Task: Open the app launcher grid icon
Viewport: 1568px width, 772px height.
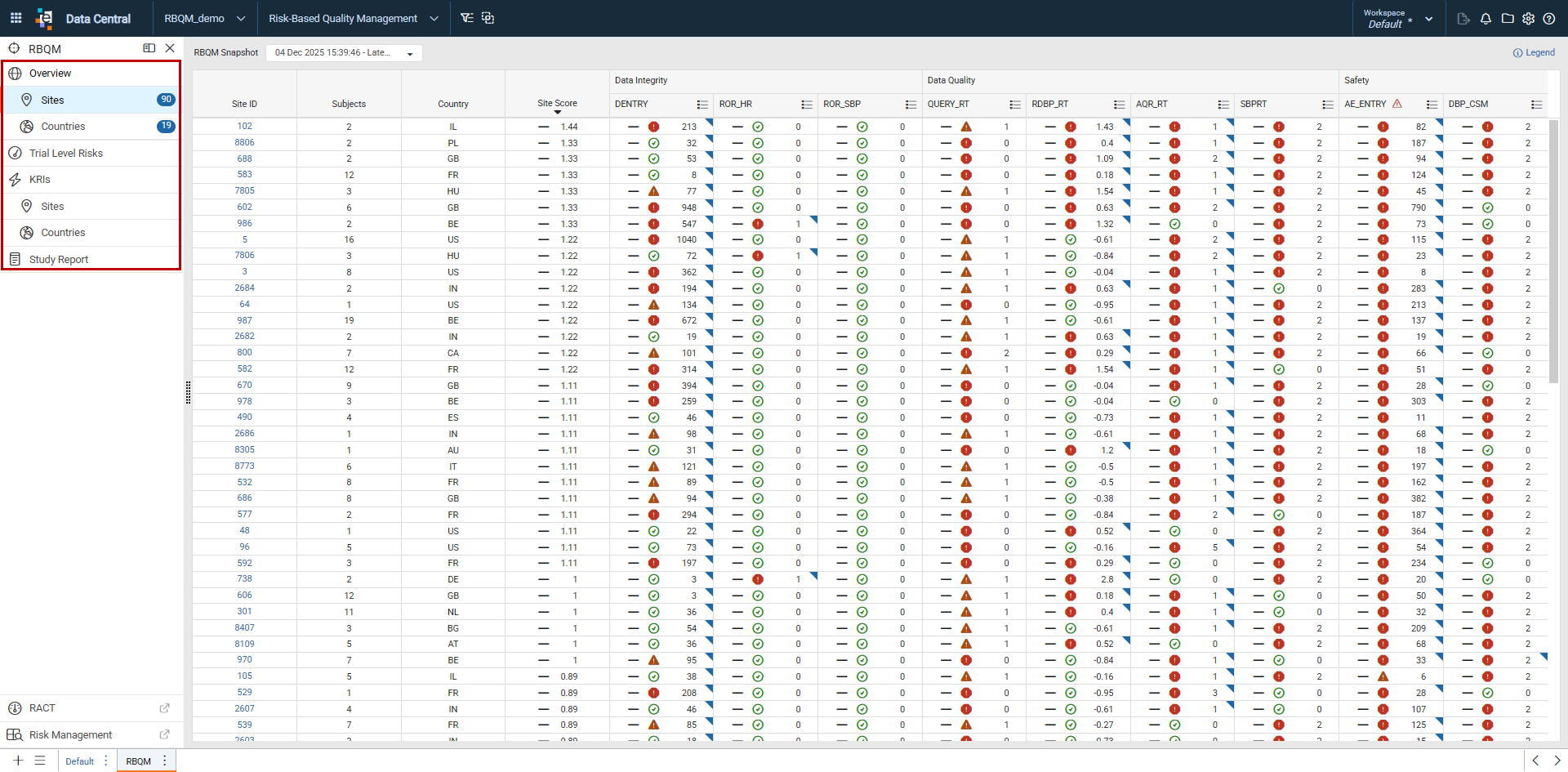Action: pos(16,18)
